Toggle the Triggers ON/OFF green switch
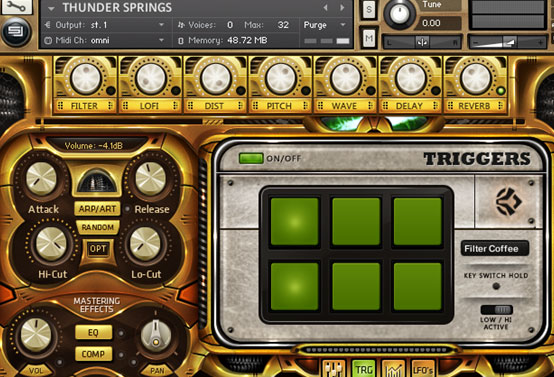Viewport: 554px width, 377px height. [x=251, y=158]
